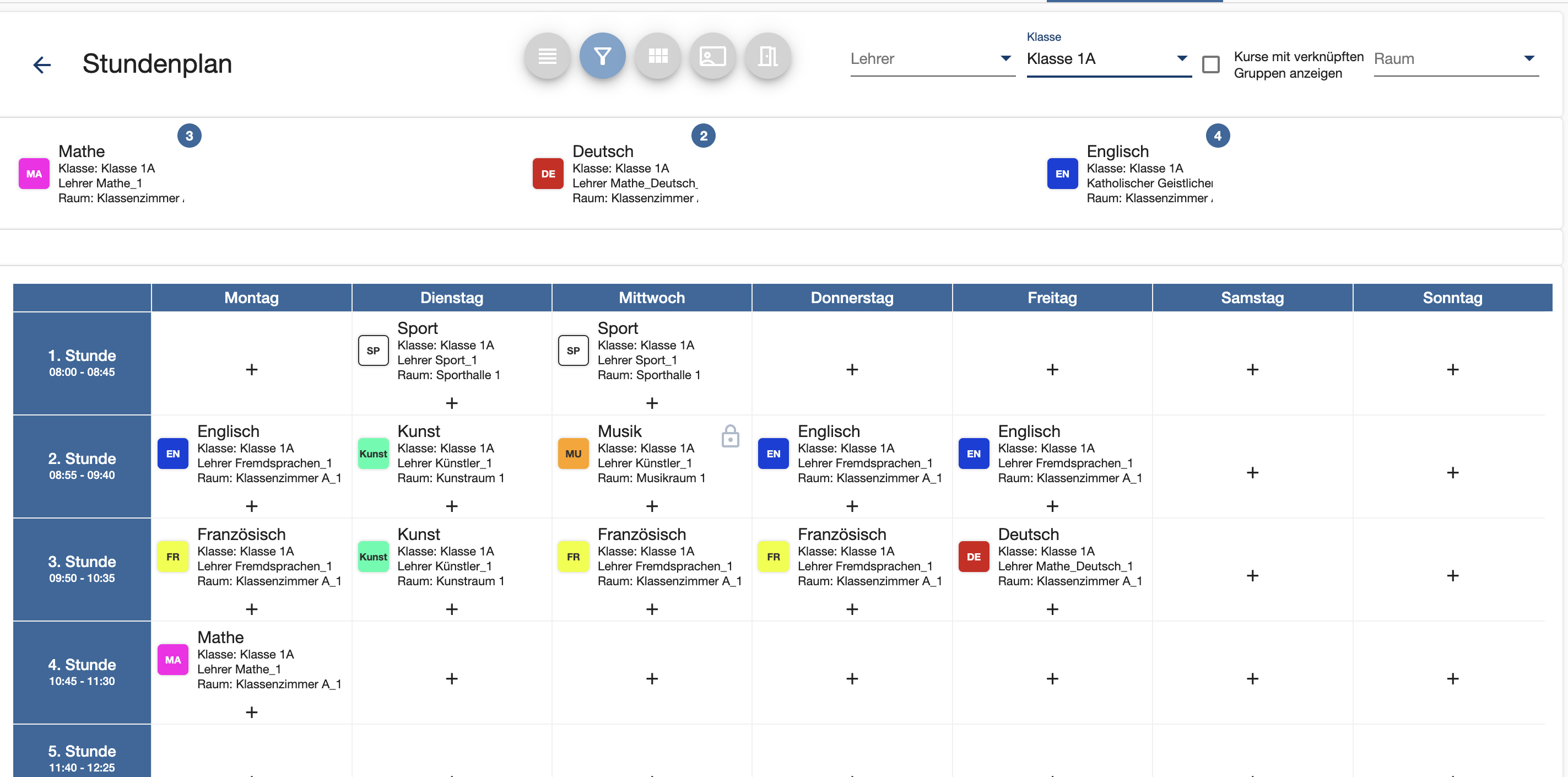Image resolution: width=1568 pixels, height=777 pixels.
Task: Select the list view toolbar icon
Action: point(547,57)
